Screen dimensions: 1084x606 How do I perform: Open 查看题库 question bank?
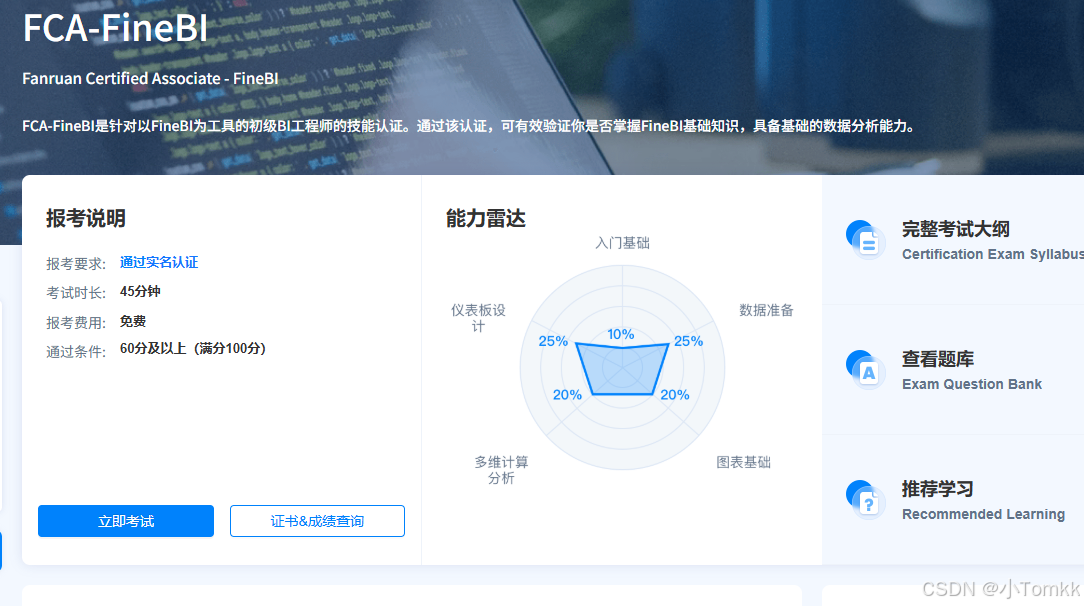(937, 359)
